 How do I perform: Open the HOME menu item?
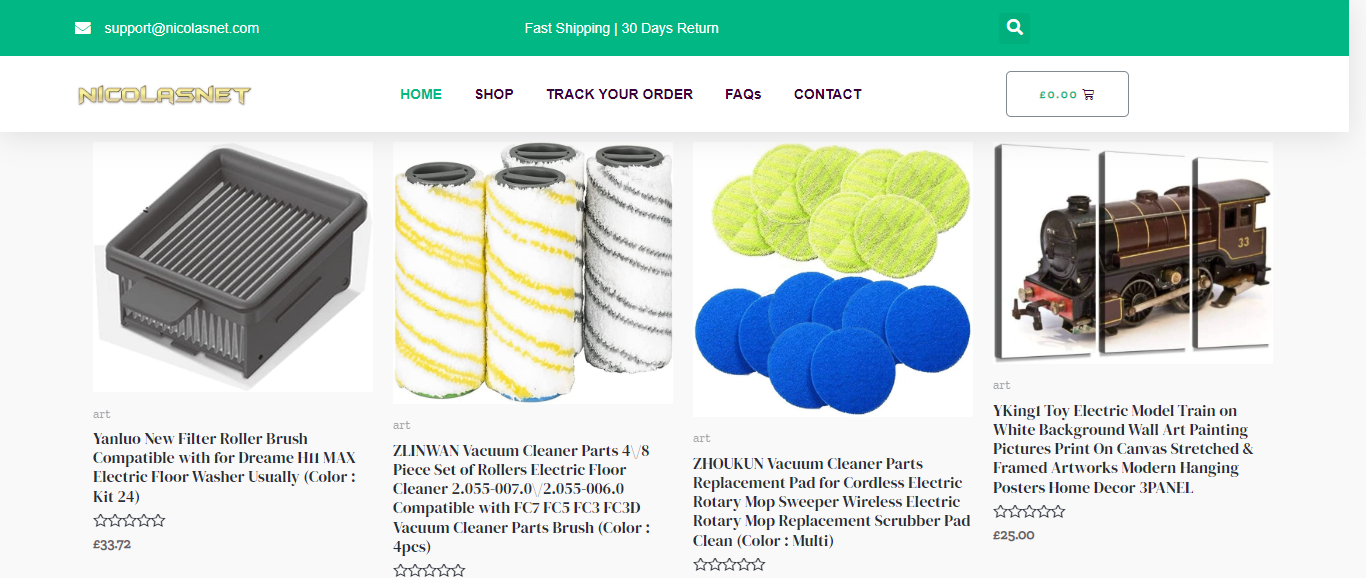point(421,94)
